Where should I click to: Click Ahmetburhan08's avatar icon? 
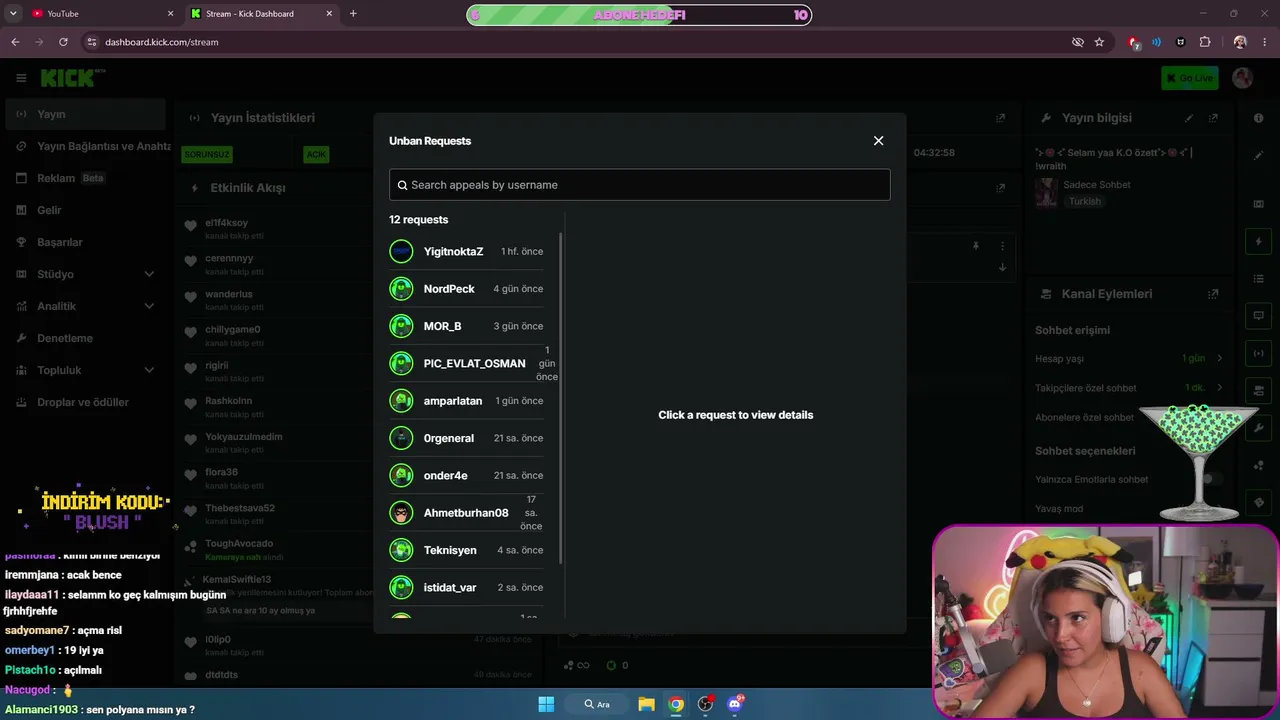pos(401,513)
